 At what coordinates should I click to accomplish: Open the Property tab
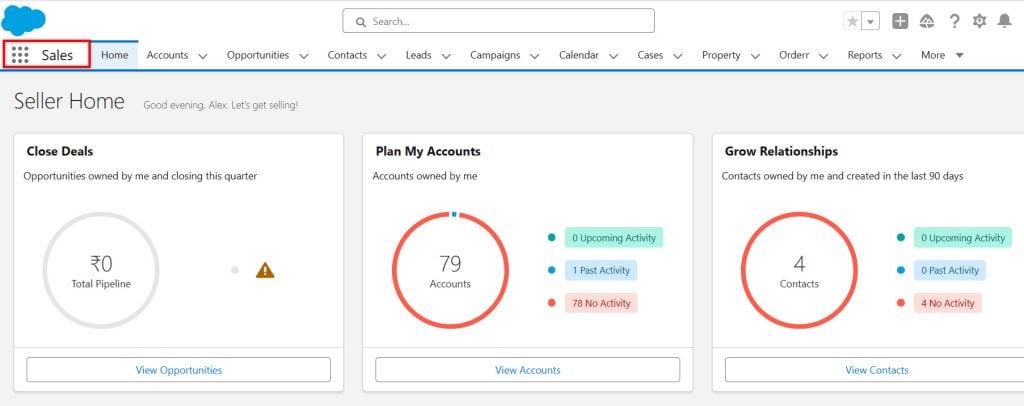[x=721, y=55]
